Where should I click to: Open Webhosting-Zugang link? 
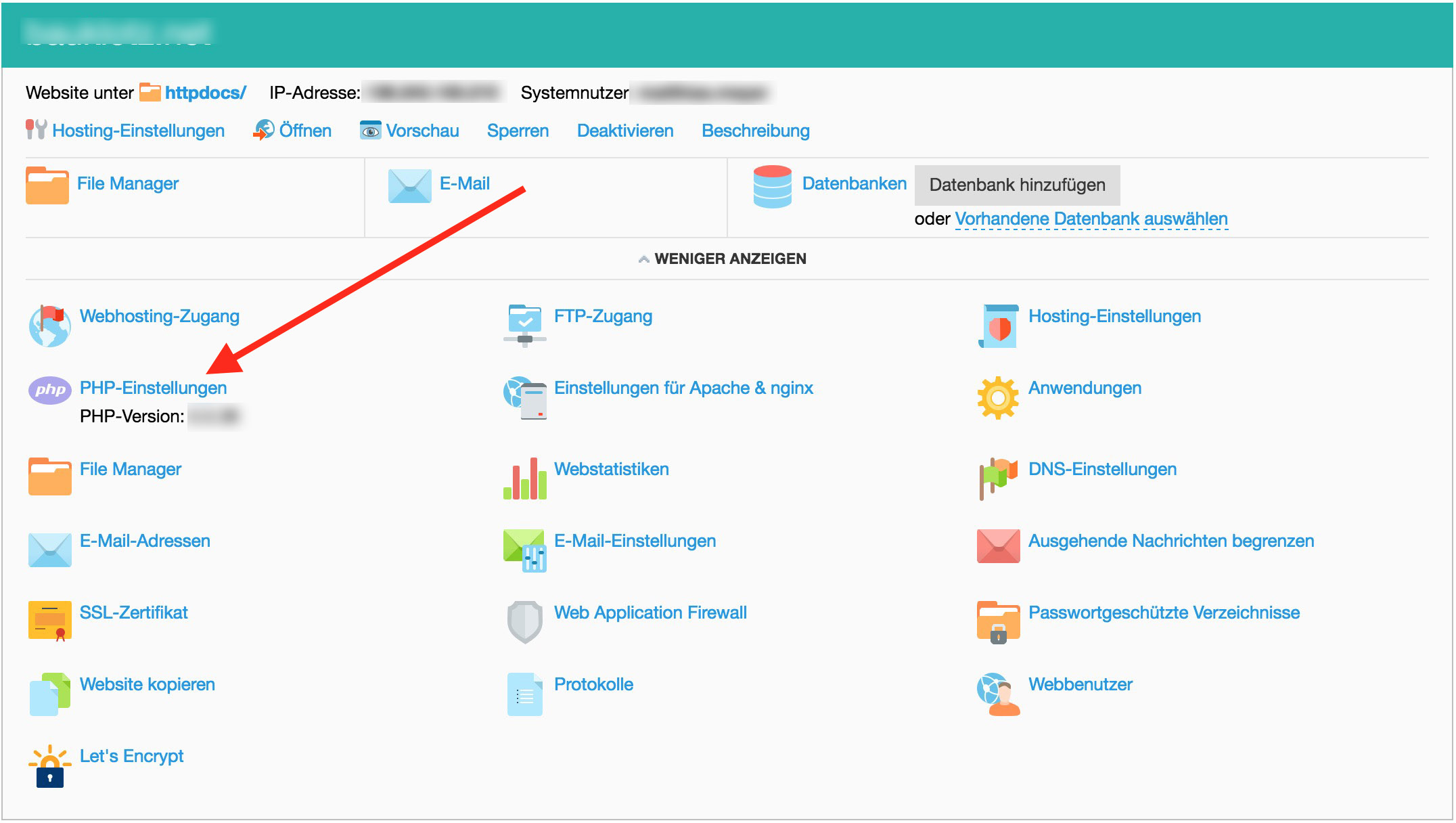(160, 316)
